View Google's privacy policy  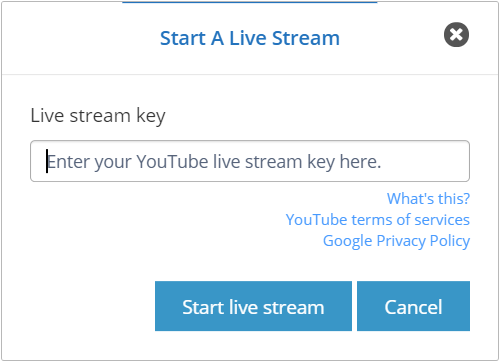[x=396, y=241]
